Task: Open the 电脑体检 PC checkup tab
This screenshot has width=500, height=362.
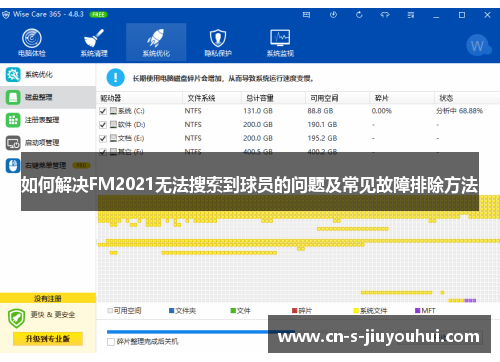Action: pos(32,43)
